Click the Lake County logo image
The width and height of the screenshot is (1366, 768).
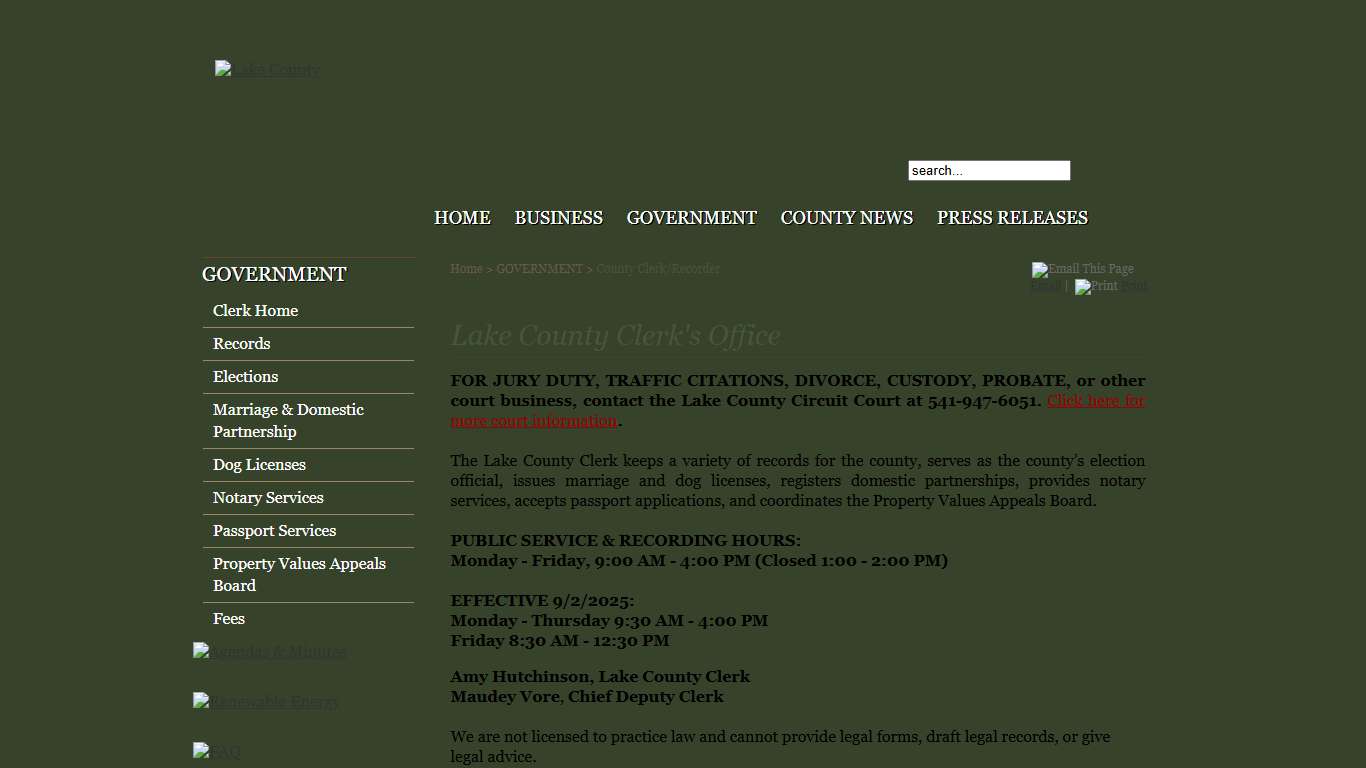pos(267,69)
